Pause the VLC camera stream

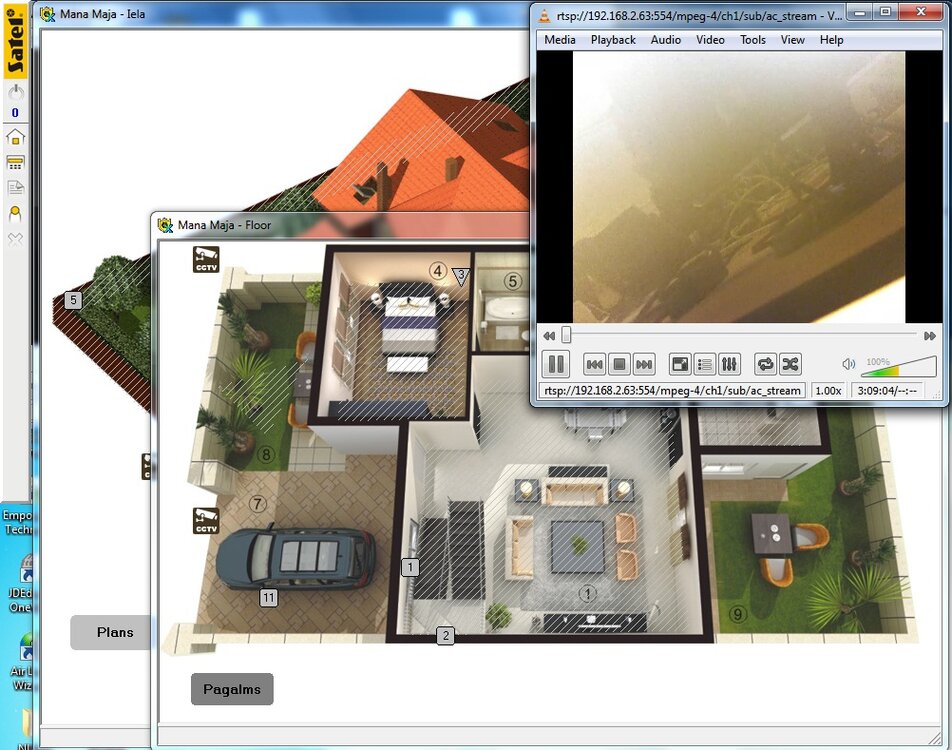(x=555, y=364)
